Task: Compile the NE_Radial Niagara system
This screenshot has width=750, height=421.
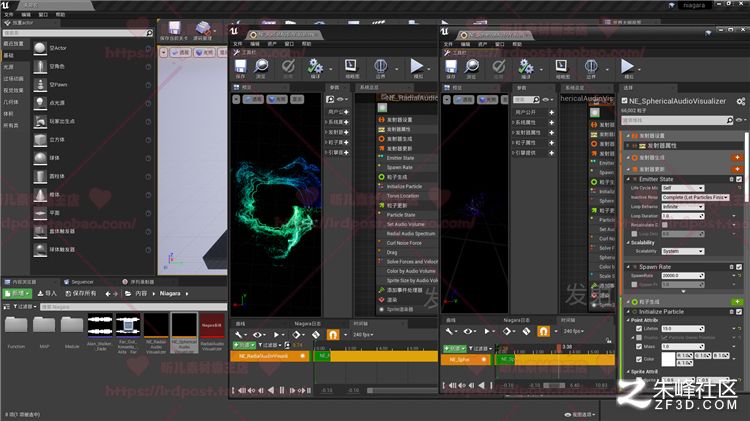Action: point(315,68)
